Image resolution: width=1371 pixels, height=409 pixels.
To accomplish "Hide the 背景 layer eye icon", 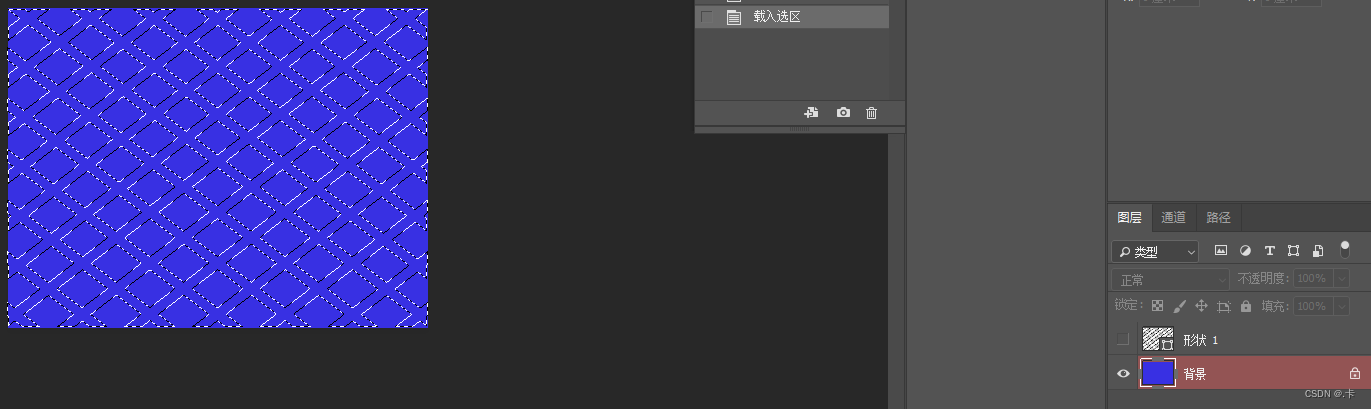I will [1123, 374].
